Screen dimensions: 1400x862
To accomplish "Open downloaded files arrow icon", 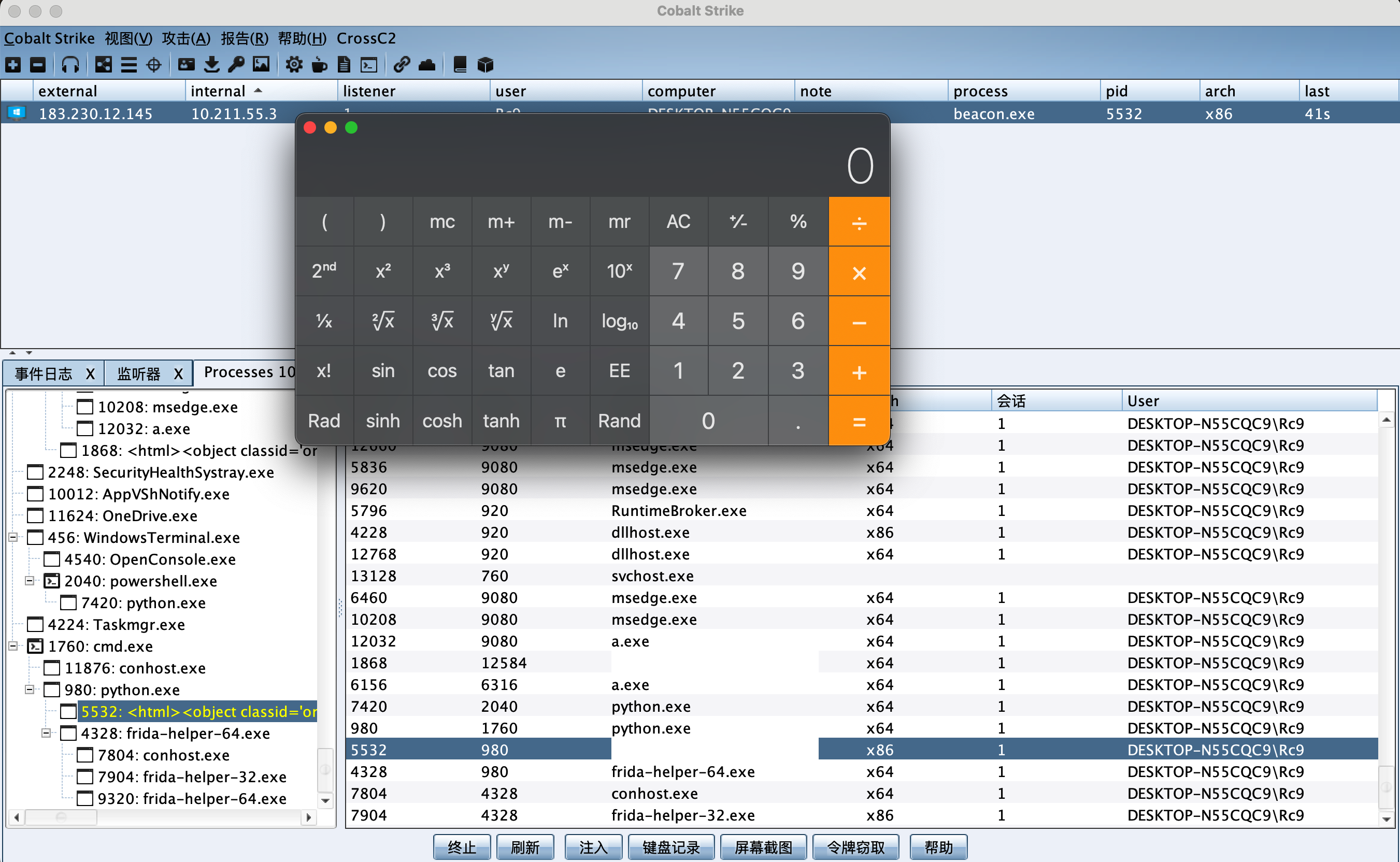I will coord(211,64).
